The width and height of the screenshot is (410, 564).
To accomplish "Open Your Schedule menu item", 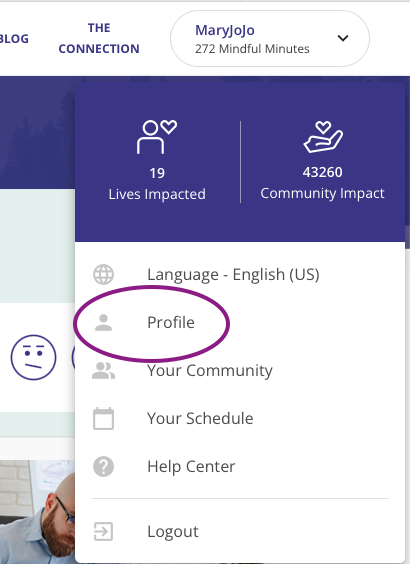I will point(240,418).
